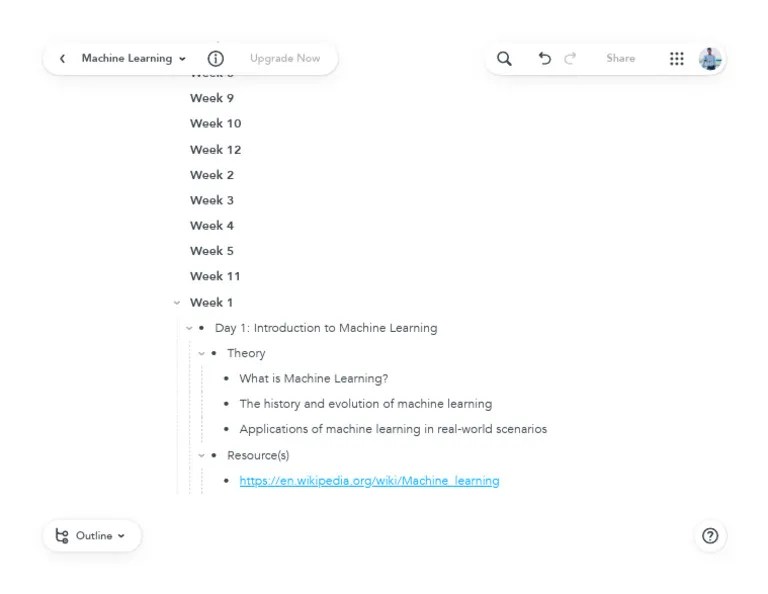Click bullet beside What is Machine Learning?
The width and height of the screenshot is (768, 594).
point(226,379)
